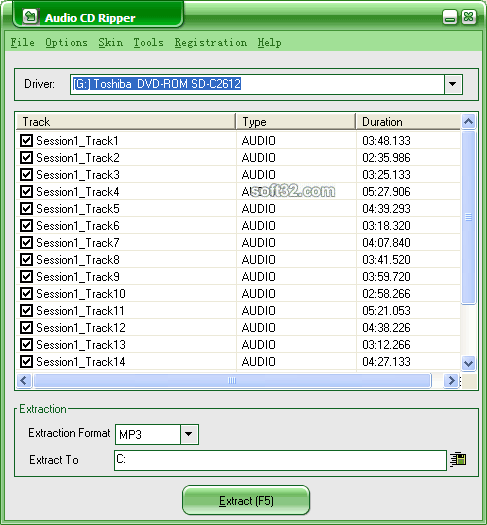Click the Toshiba DVD-ROM driver field
The width and height of the screenshot is (487, 525).
[257, 84]
